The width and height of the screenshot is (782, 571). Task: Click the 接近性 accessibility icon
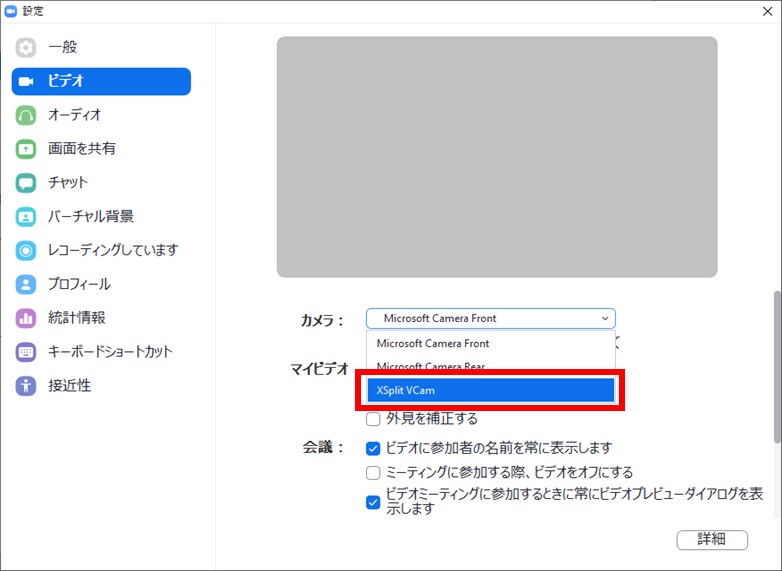coord(25,385)
